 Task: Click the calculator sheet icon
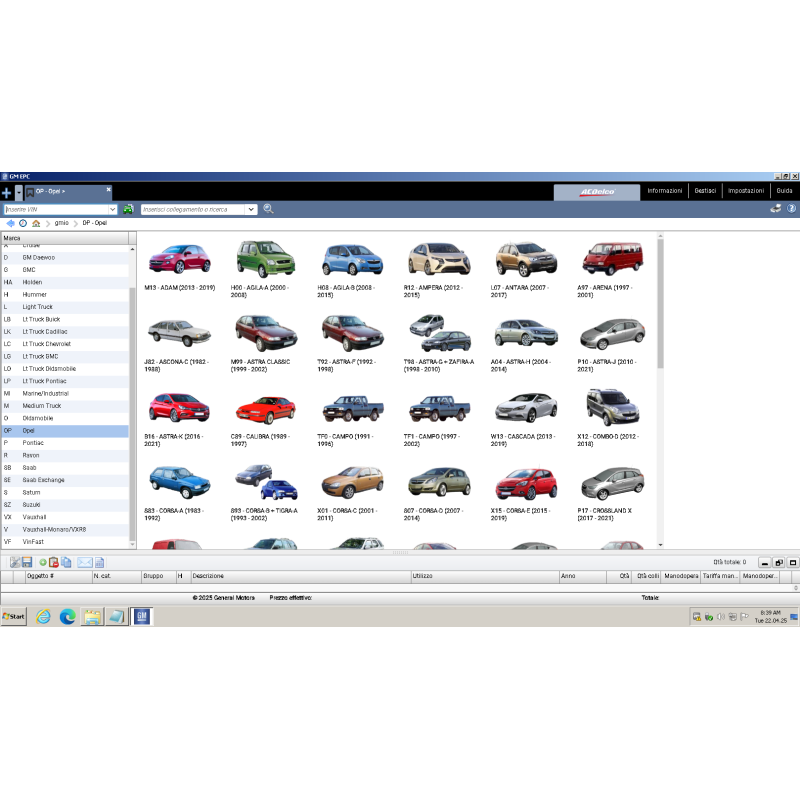point(99,562)
